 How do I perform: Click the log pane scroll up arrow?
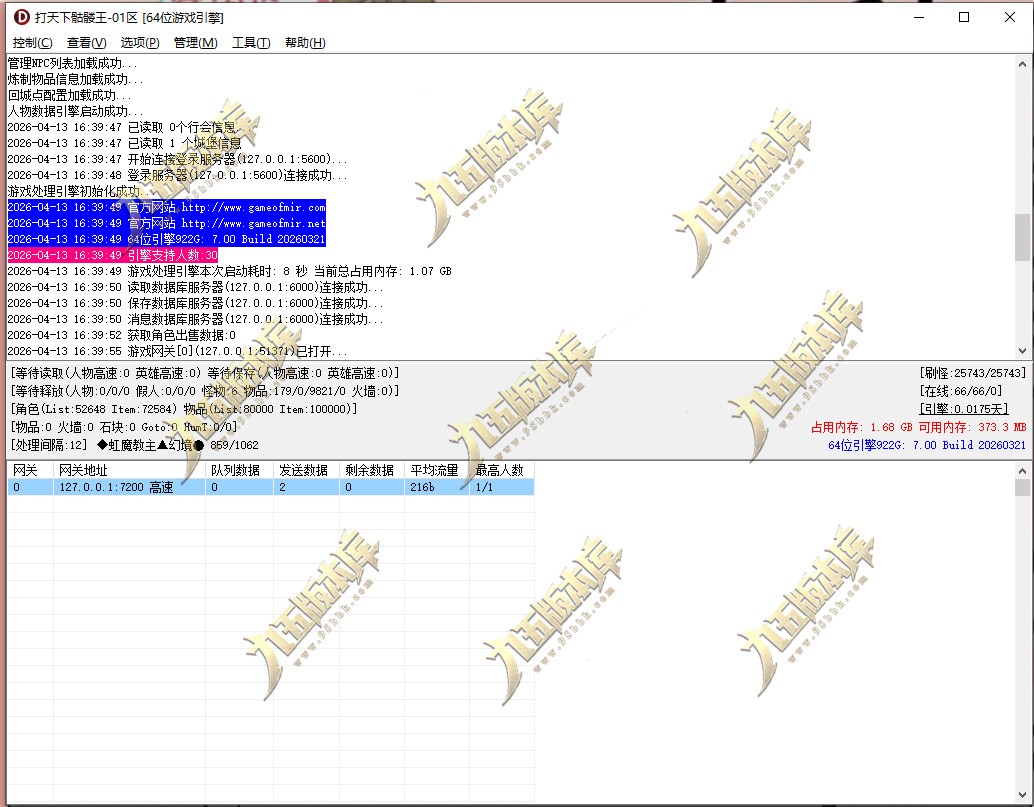(1022, 64)
